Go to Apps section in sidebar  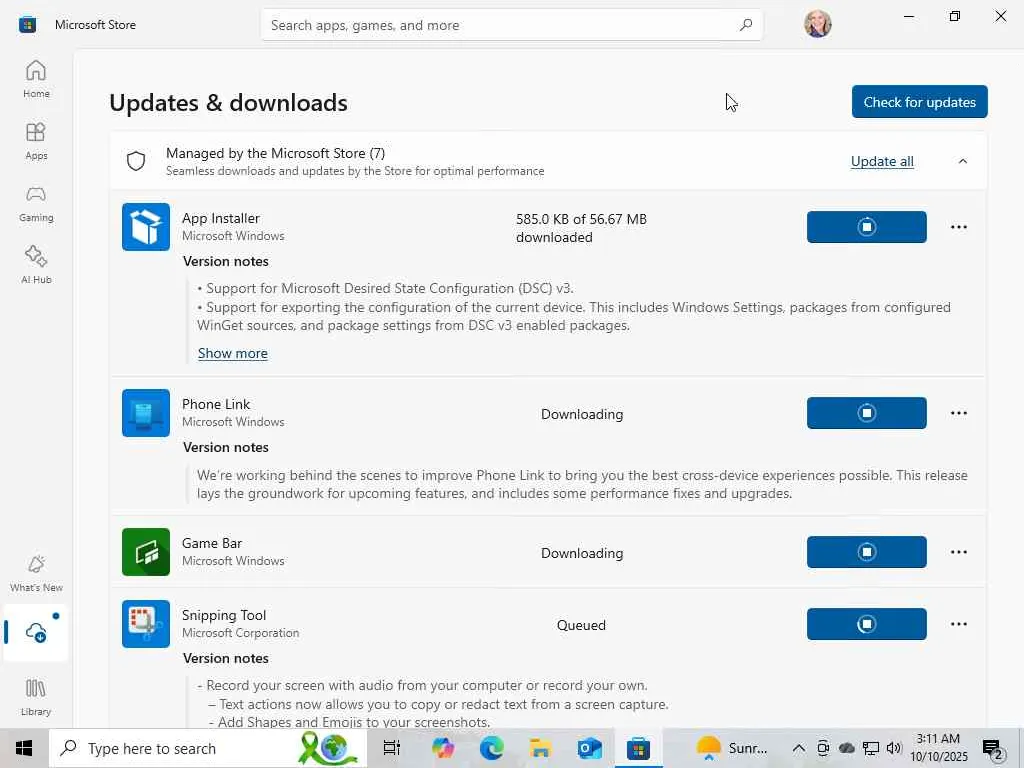(36, 141)
